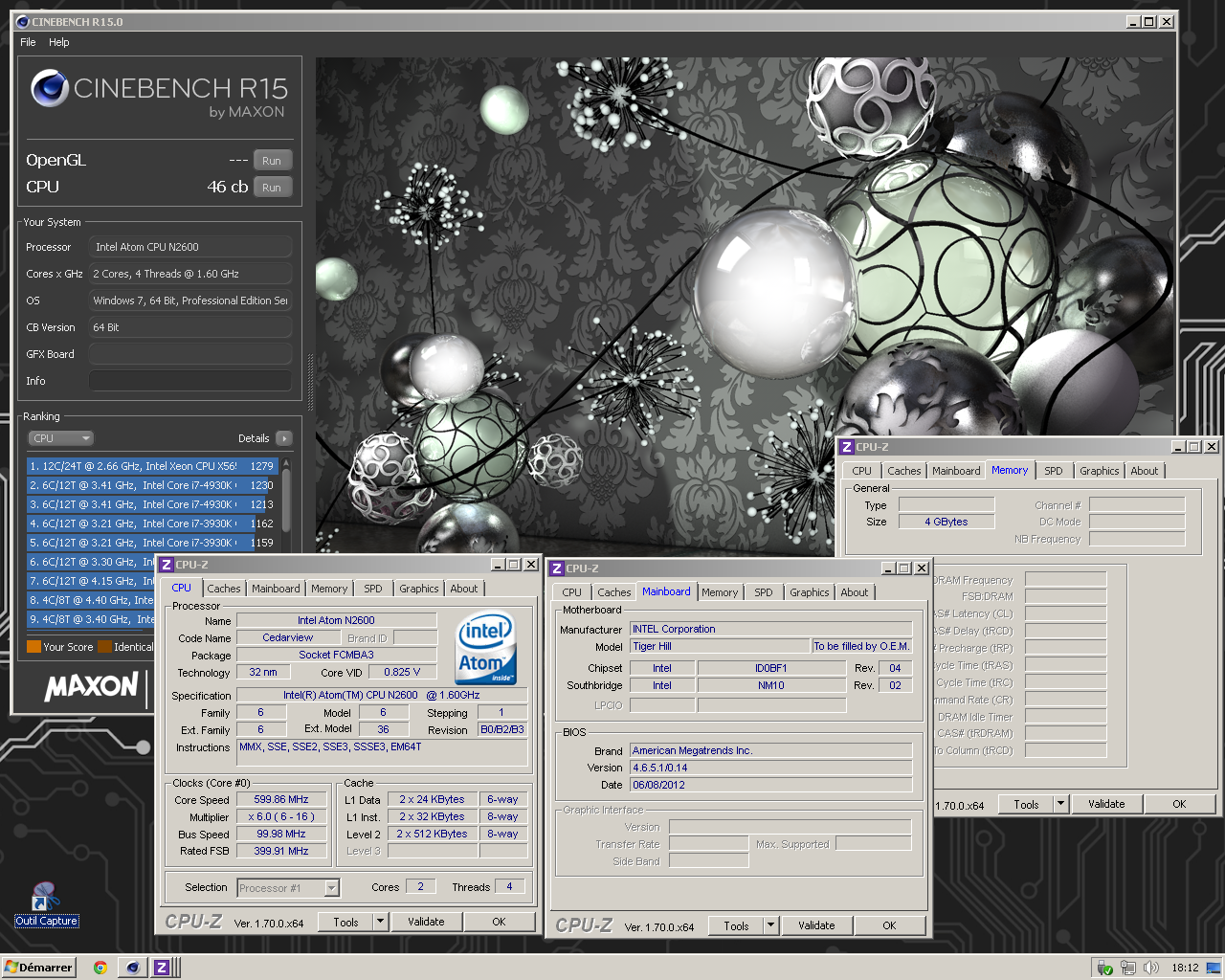Viewport: 1225px width, 980px height.
Task: Switch to CPU-Z via taskbar icon
Action: pyautogui.click(x=162, y=968)
